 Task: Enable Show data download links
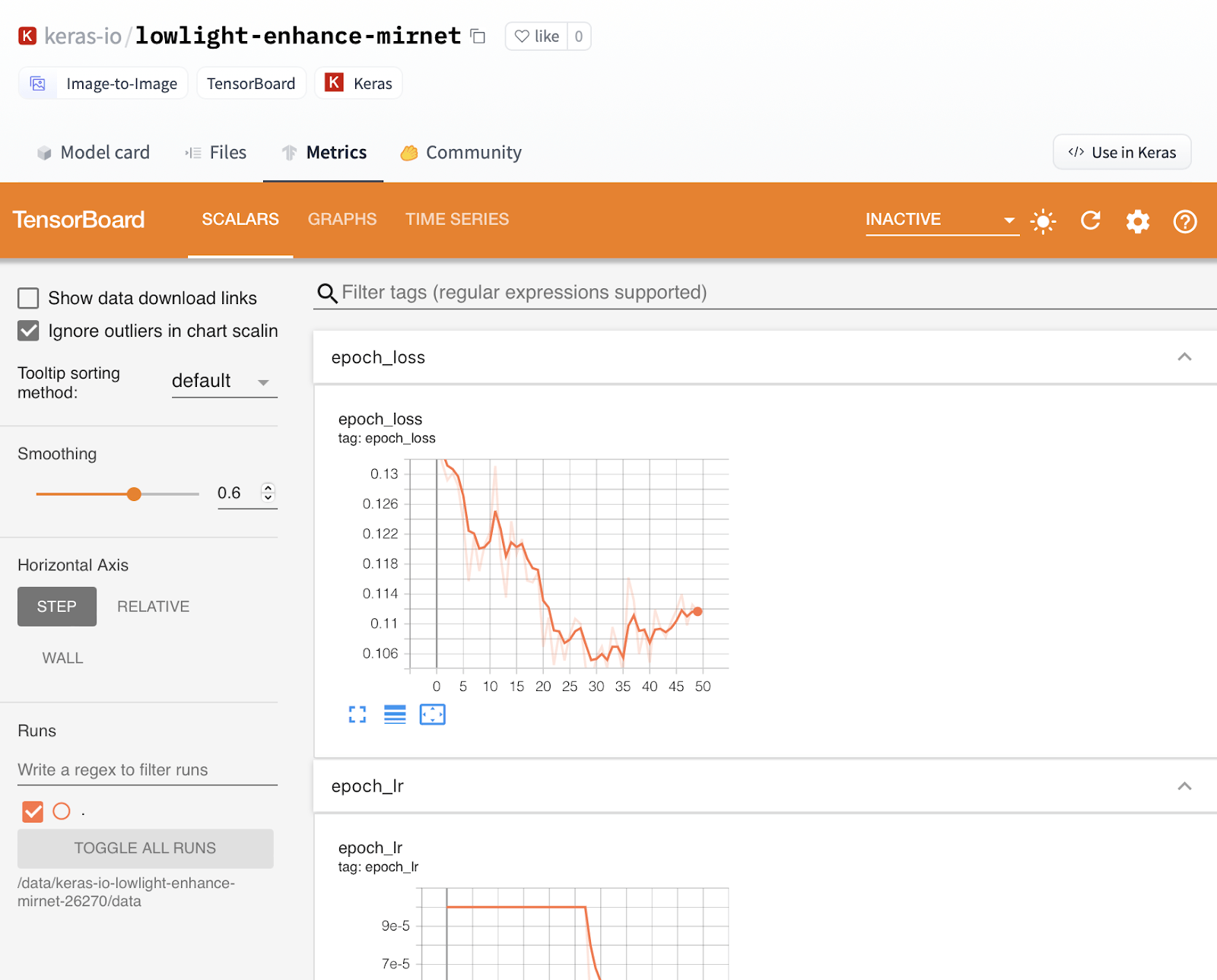[28, 298]
